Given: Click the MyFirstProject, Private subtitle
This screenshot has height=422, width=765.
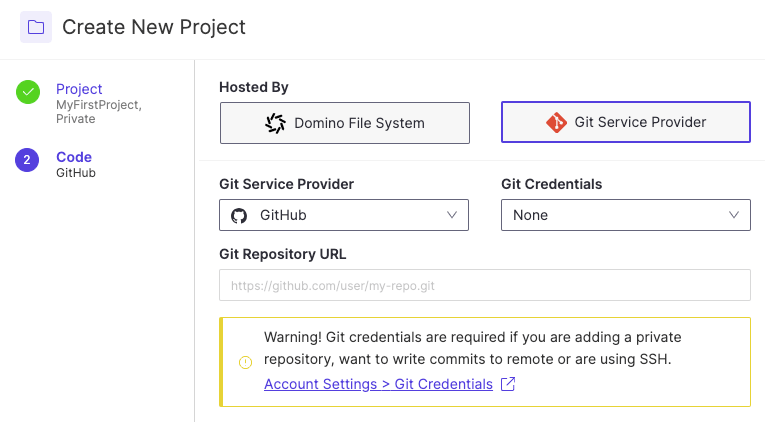Looking at the screenshot, I should (x=99, y=112).
